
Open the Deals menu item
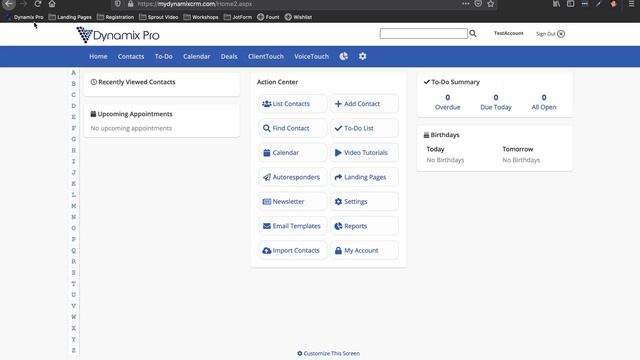tap(229, 56)
